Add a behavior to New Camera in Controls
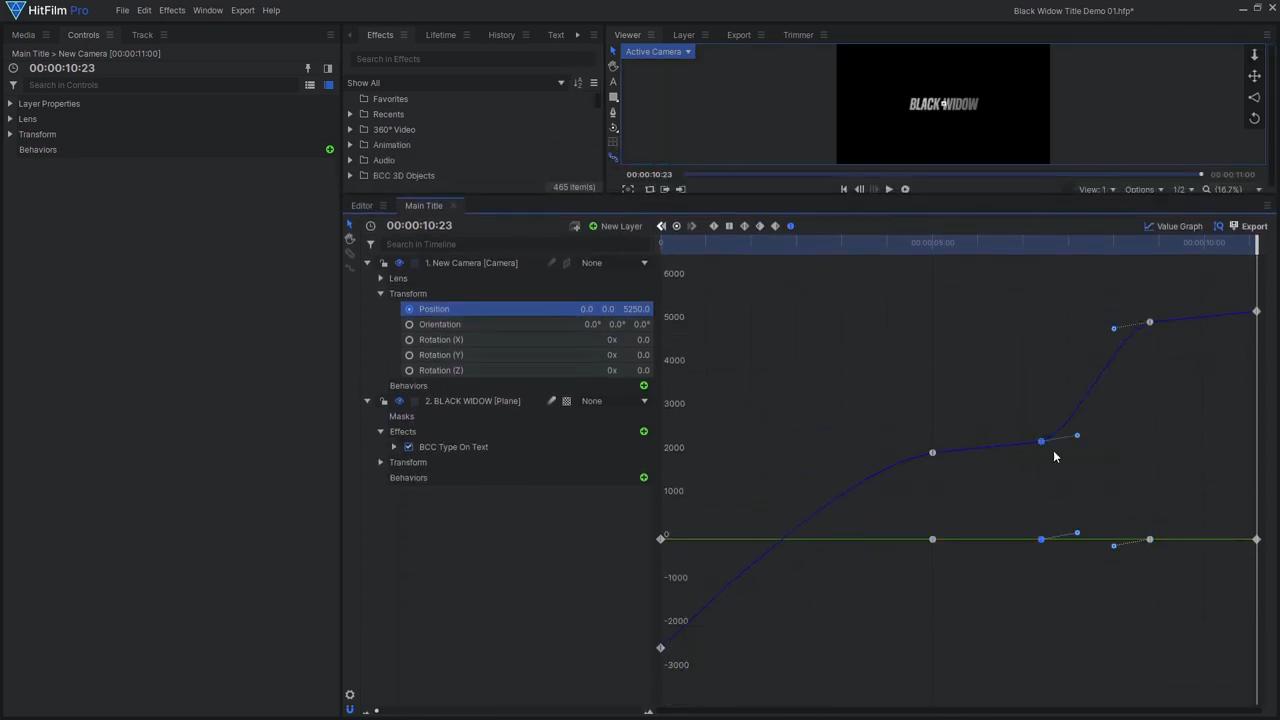Screen dimensions: 1280x720 330,150
